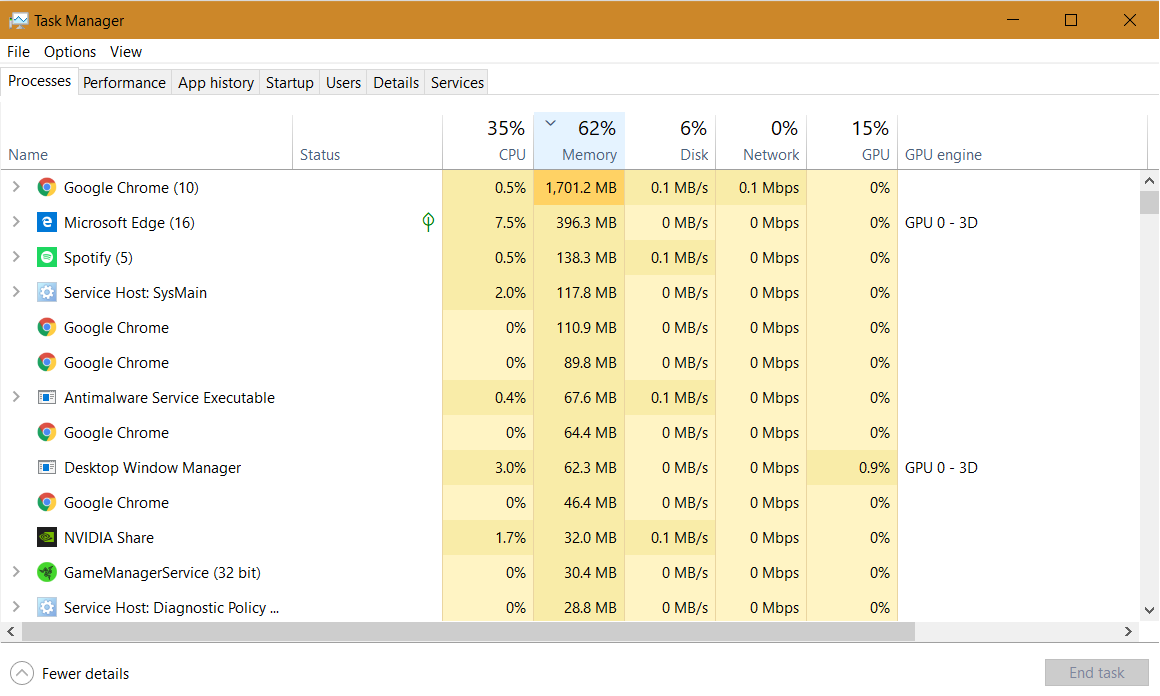1160x696 pixels.
Task: Expand GameManagerService (32 bit) group
Action: (16, 572)
